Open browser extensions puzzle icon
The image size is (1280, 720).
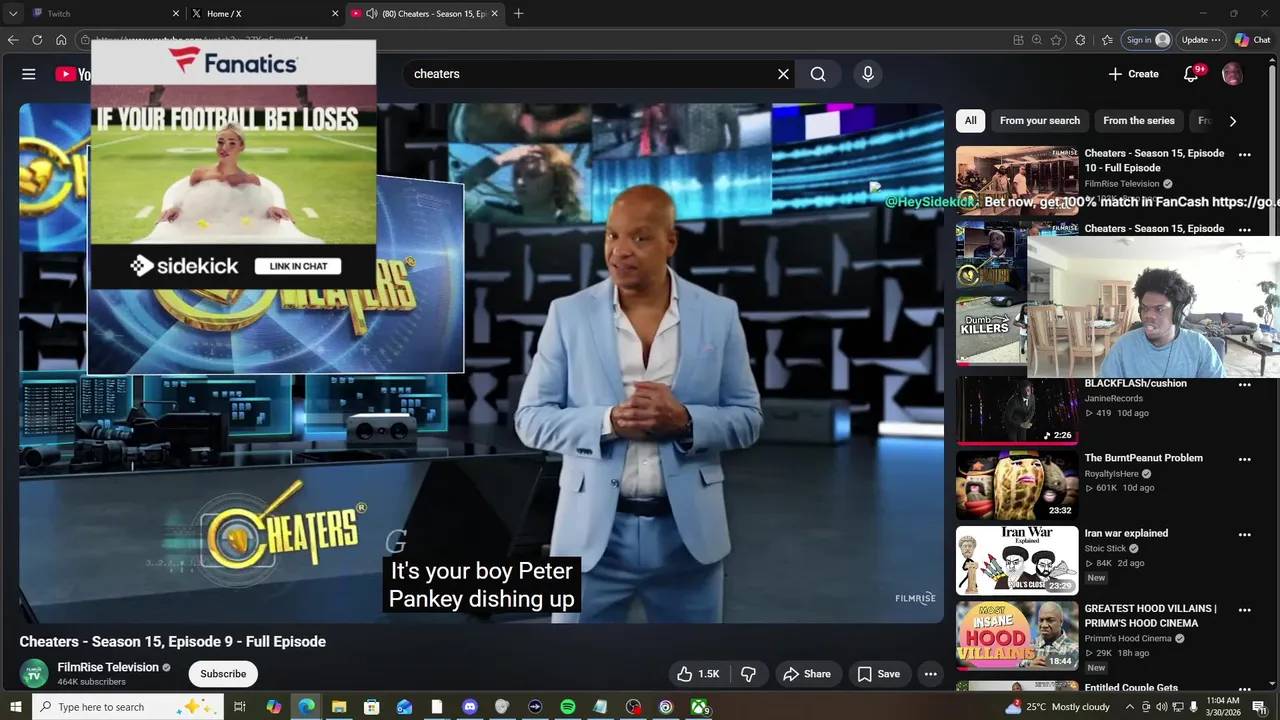[1080, 40]
